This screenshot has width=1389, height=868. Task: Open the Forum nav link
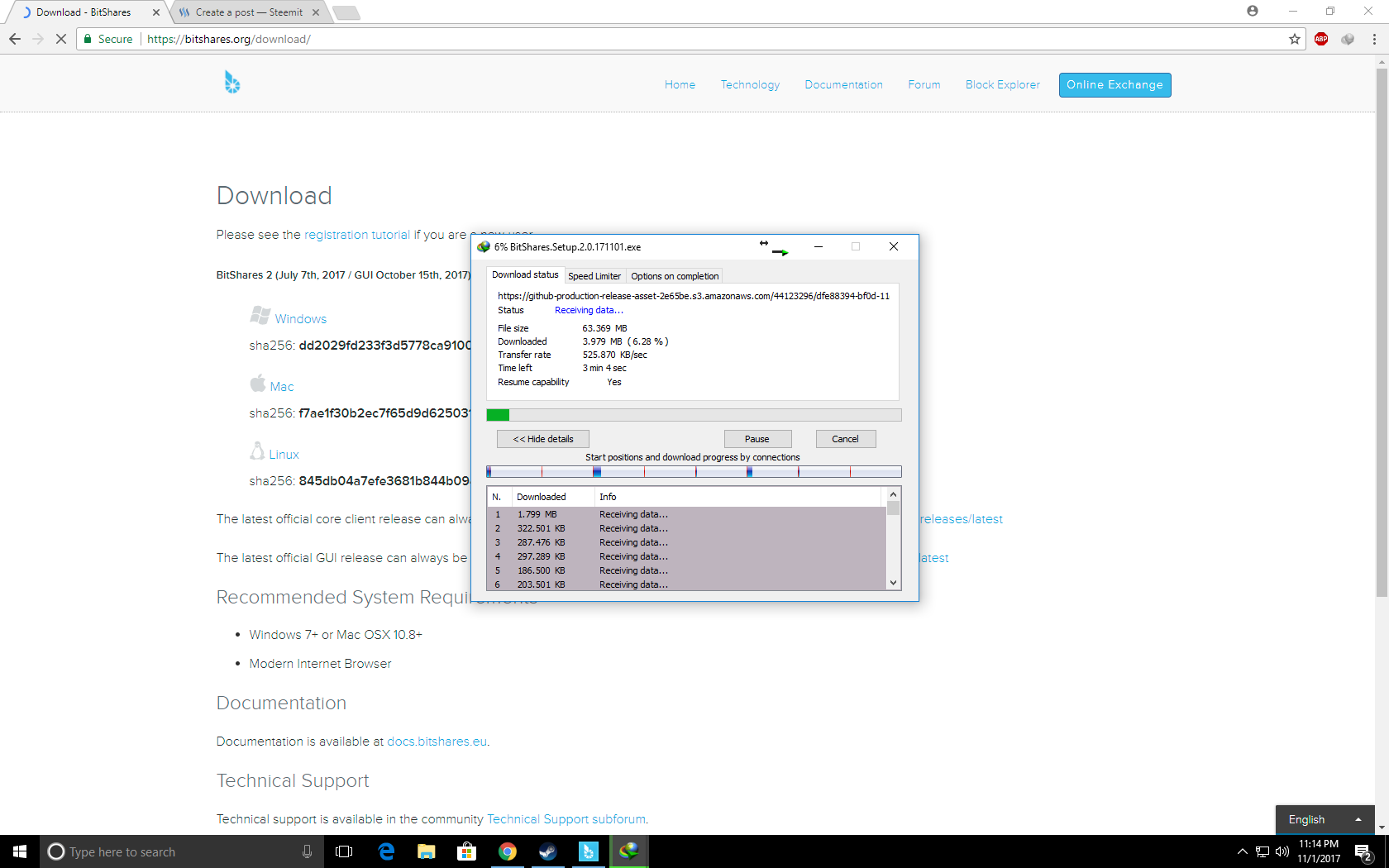pos(924,84)
